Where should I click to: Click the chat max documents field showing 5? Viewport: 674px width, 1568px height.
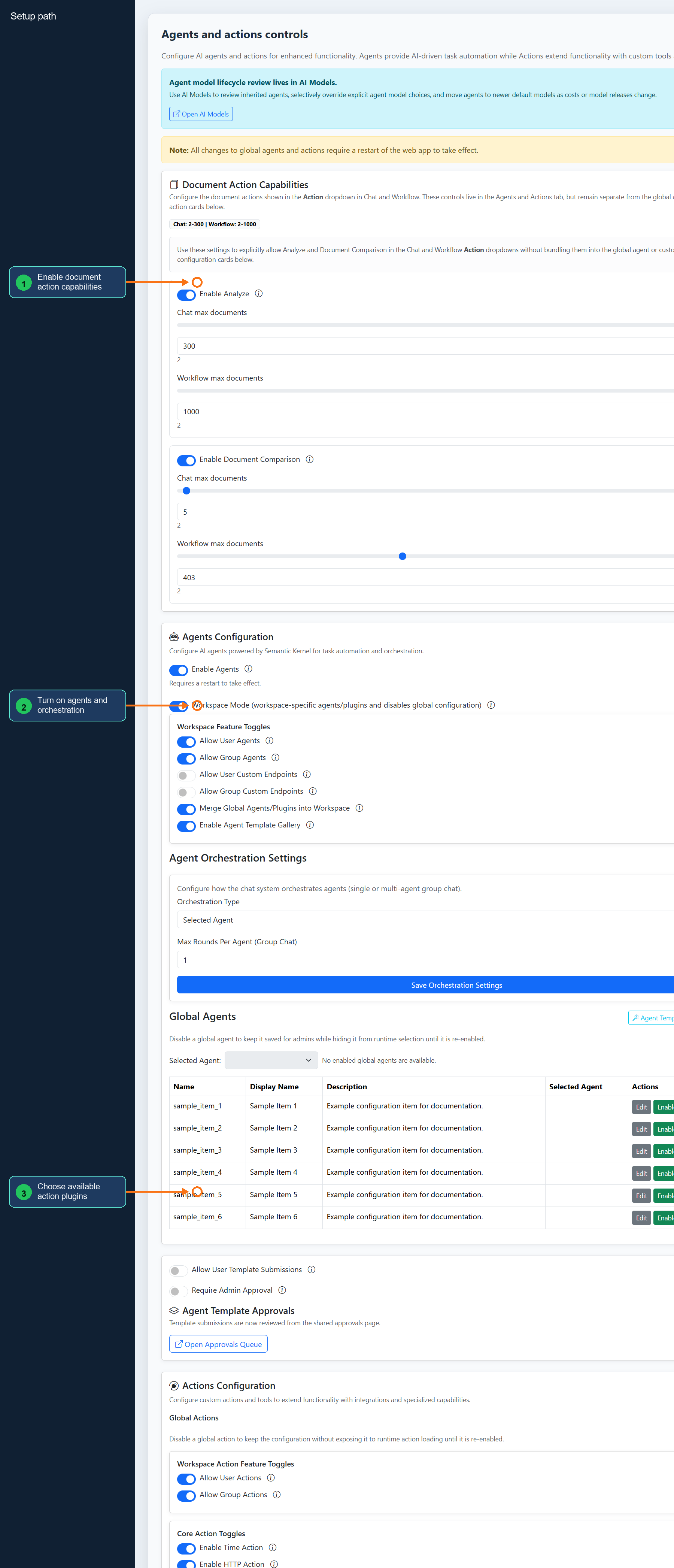425,512
